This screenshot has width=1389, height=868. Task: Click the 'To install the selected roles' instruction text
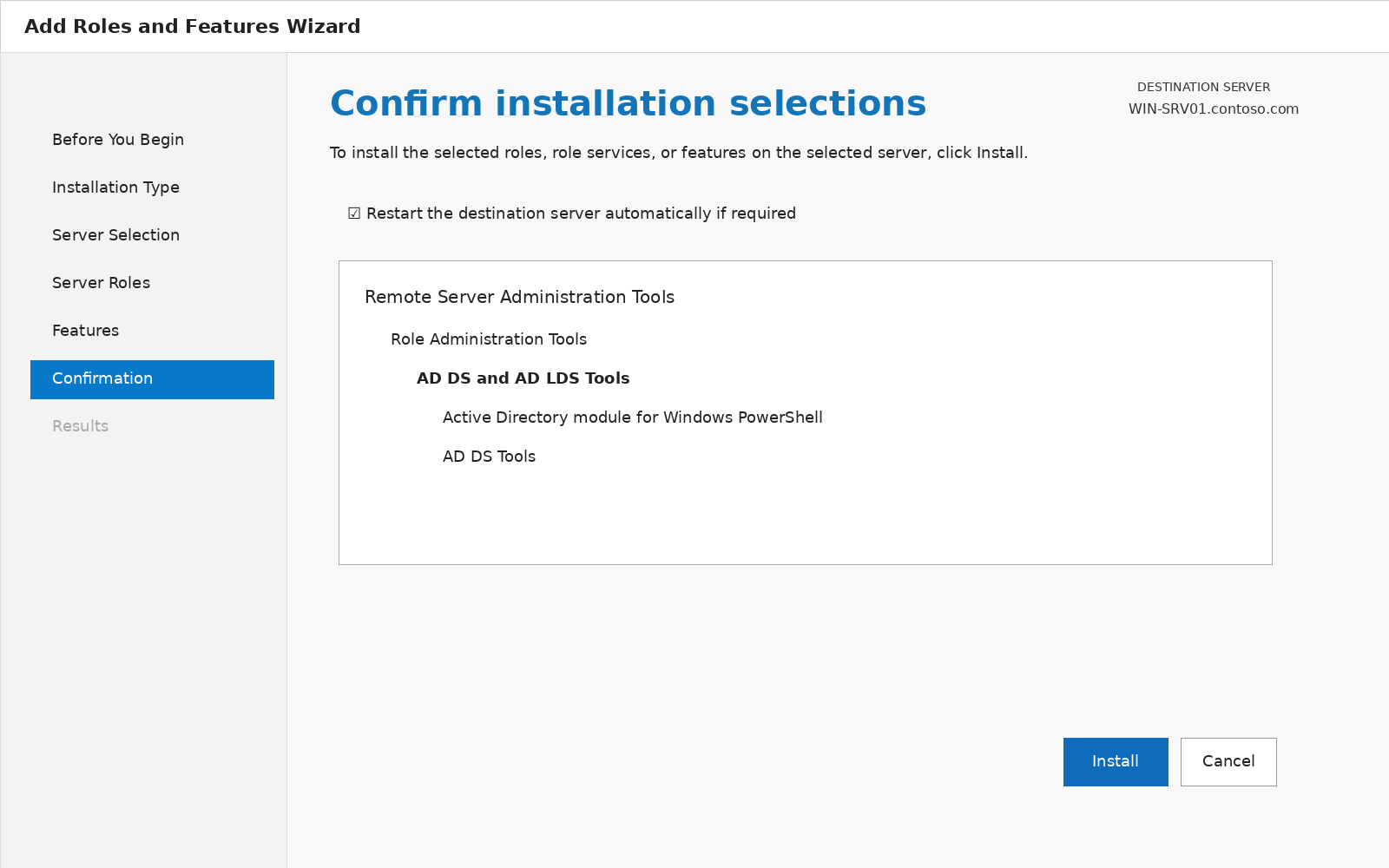tap(679, 153)
